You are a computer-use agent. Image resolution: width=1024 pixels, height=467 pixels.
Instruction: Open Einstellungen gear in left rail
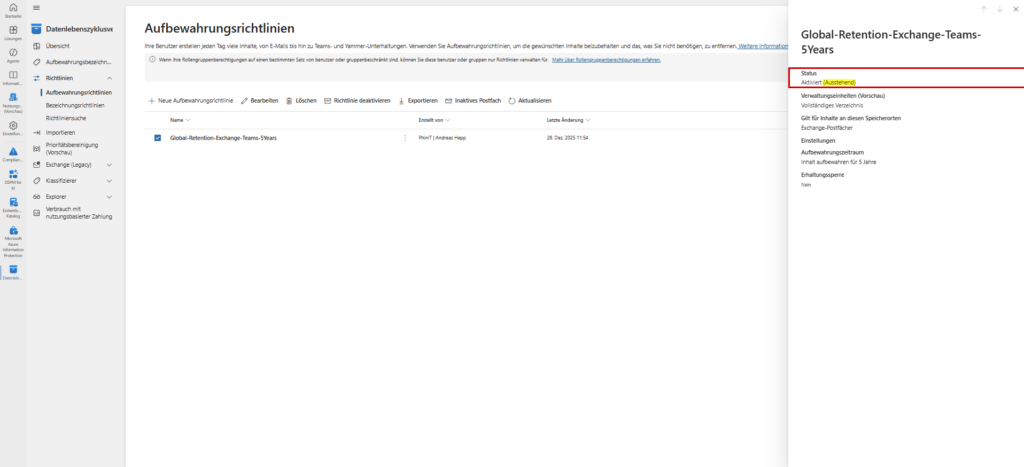coord(13,128)
